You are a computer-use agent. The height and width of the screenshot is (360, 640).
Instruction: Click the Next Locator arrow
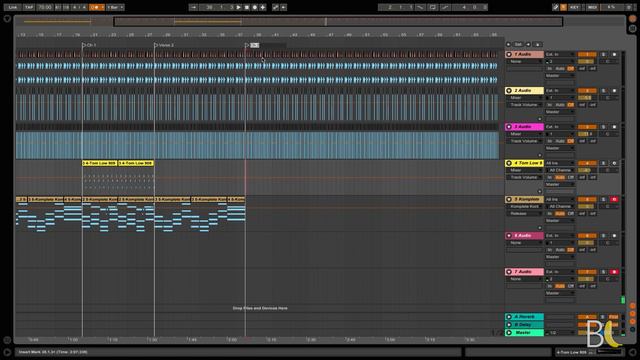pyautogui.click(x=528, y=44)
